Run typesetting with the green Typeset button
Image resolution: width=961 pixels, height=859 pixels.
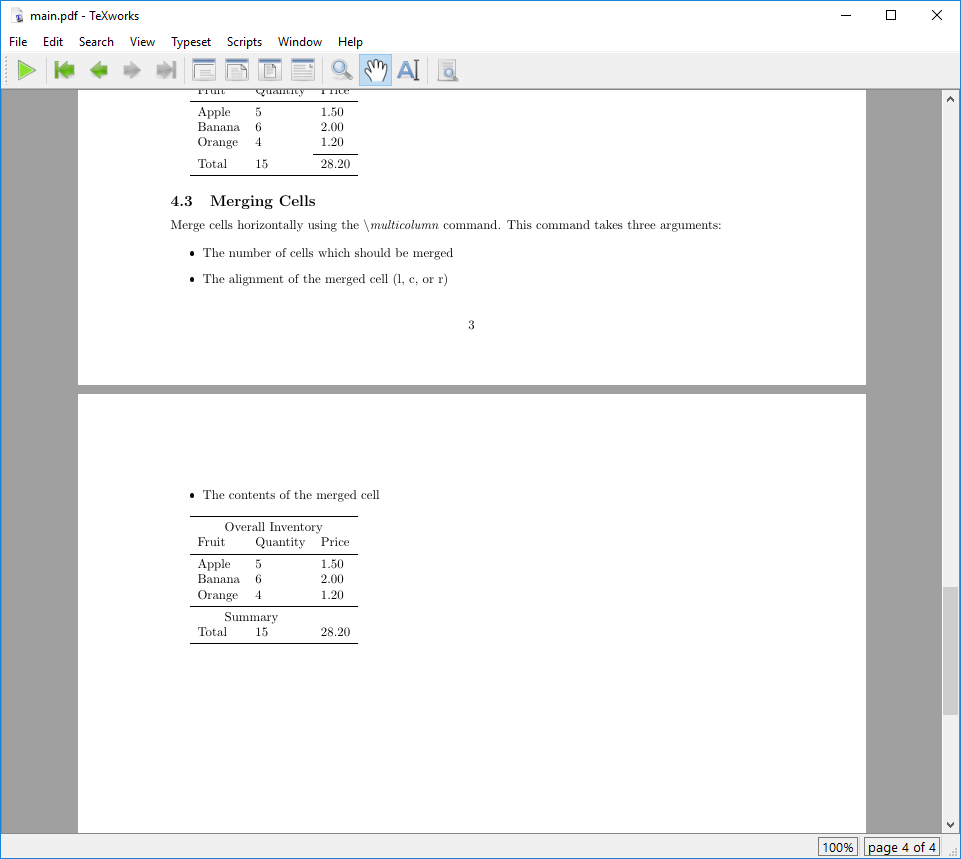tap(27, 70)
